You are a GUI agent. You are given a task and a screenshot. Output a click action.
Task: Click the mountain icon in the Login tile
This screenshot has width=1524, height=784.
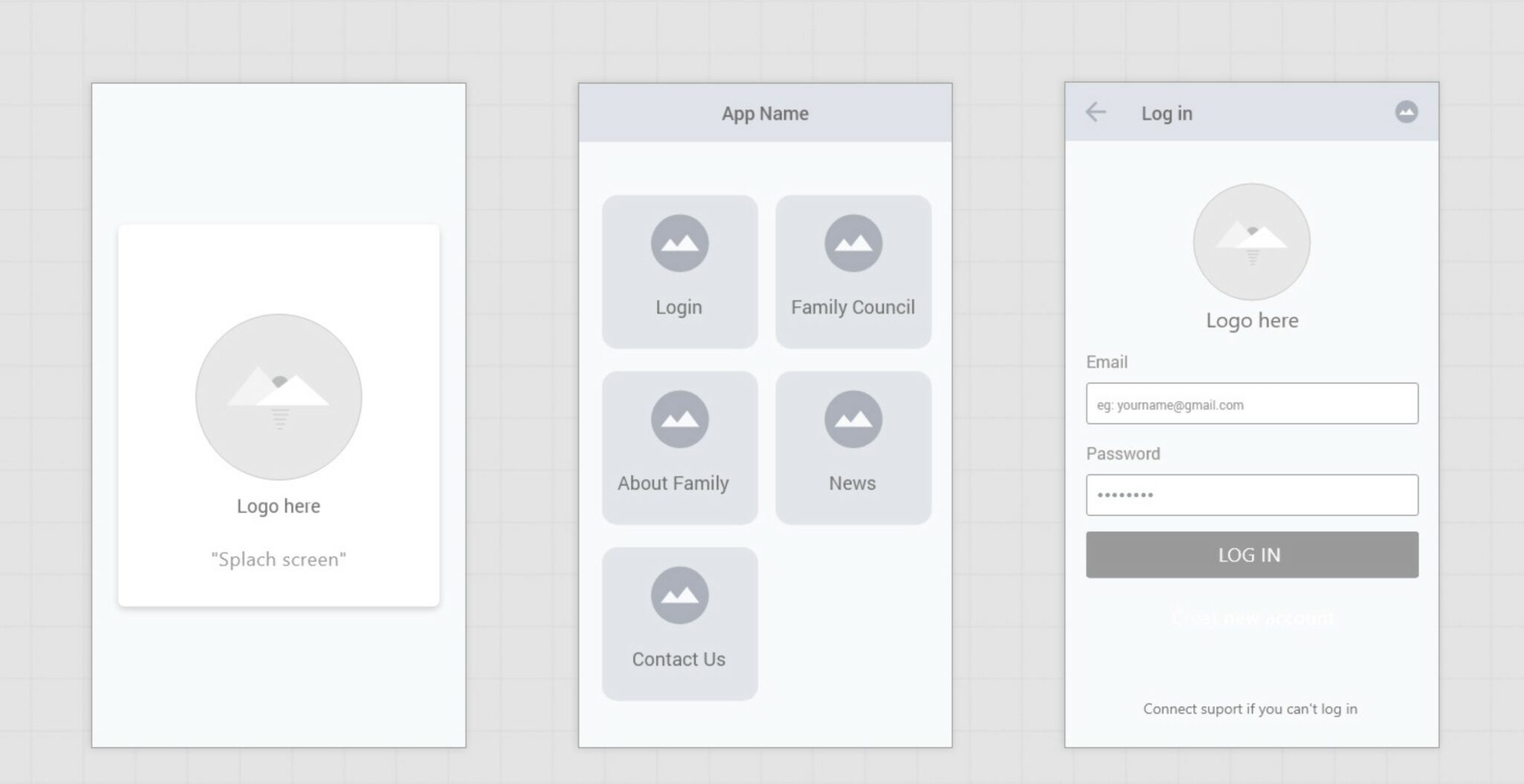point(678,242)
